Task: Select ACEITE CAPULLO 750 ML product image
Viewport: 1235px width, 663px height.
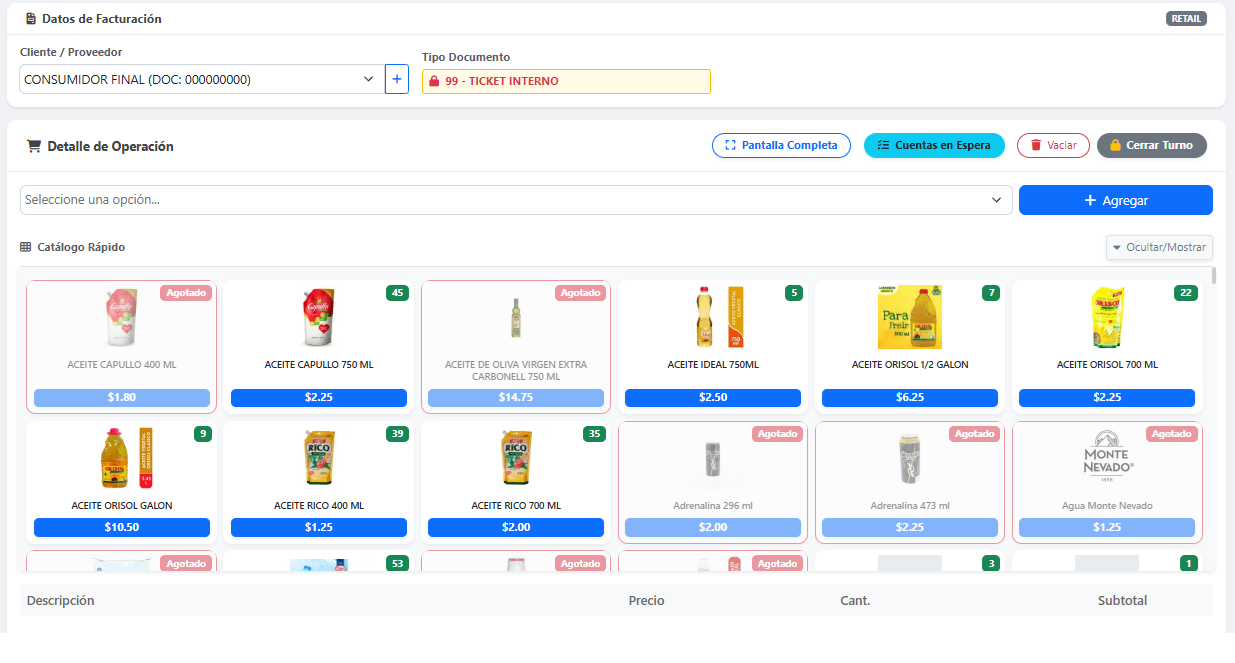Action: pyautogui.click(x=318, y=318)
